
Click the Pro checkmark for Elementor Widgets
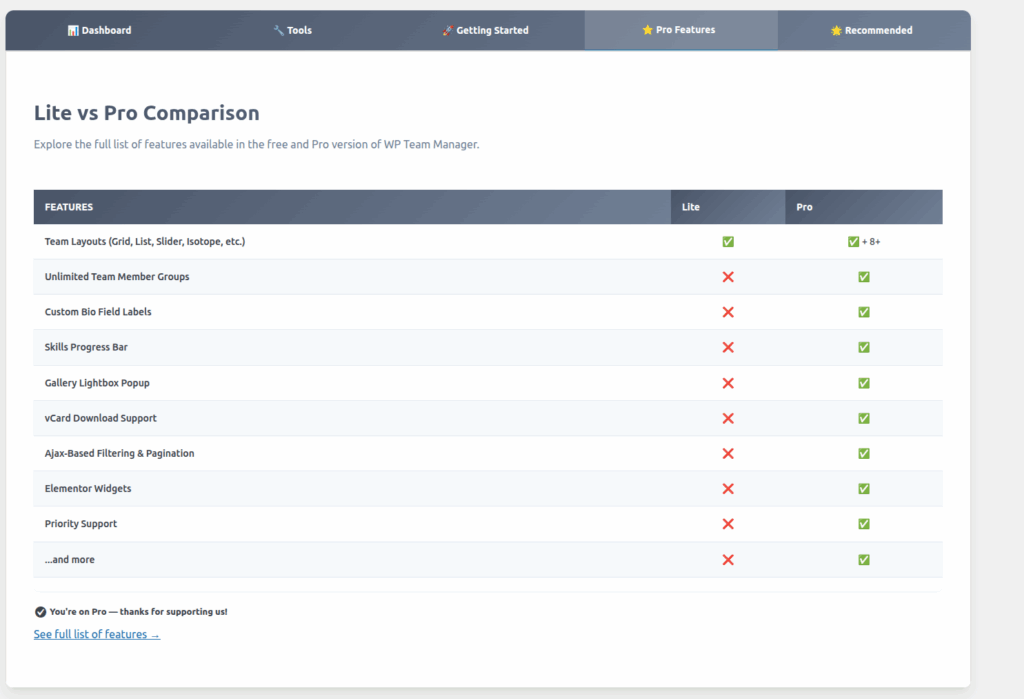[x=864, y=489]
